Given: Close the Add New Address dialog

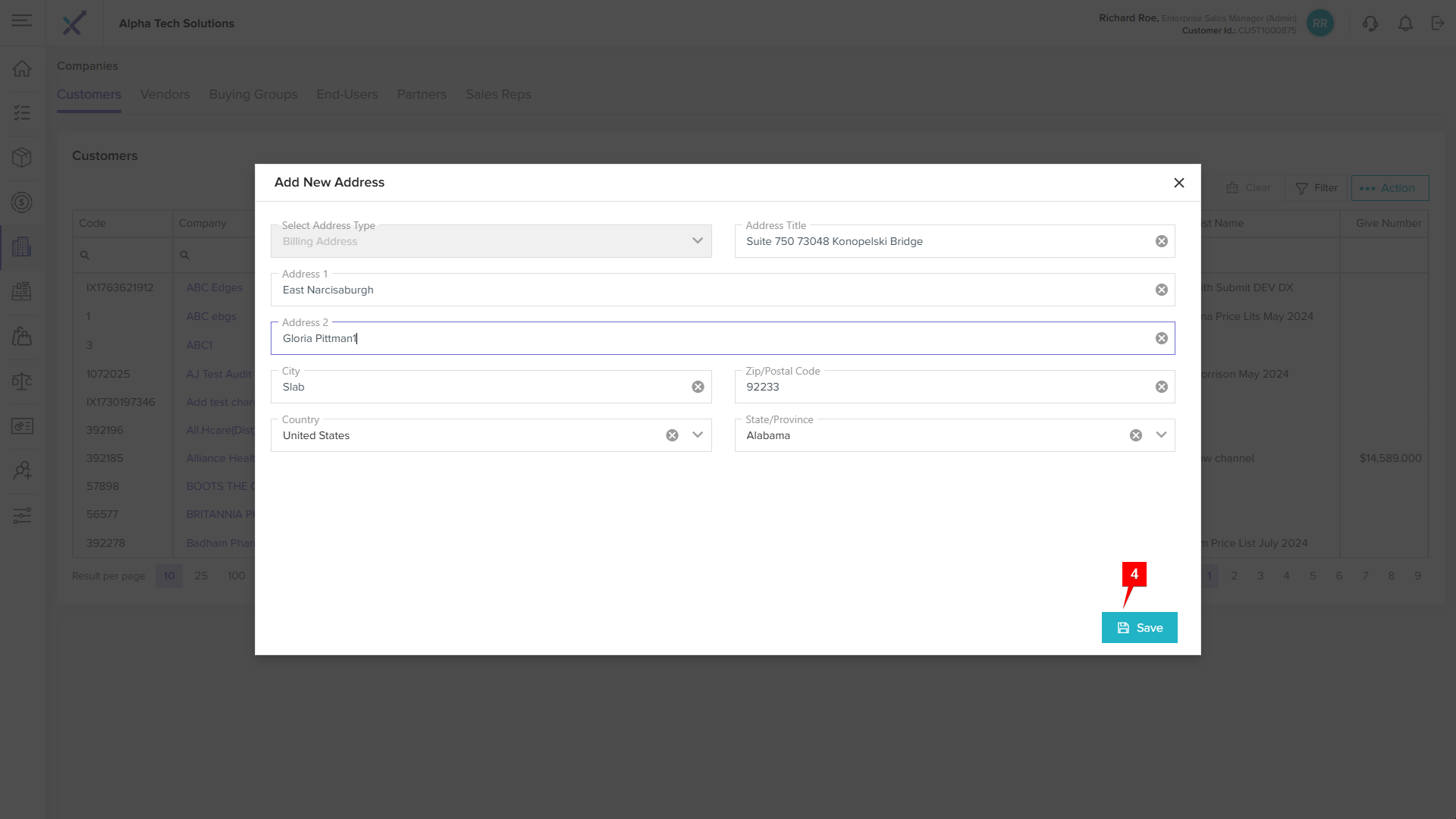Looking at the screenshot, I should tap(1178, 183).
